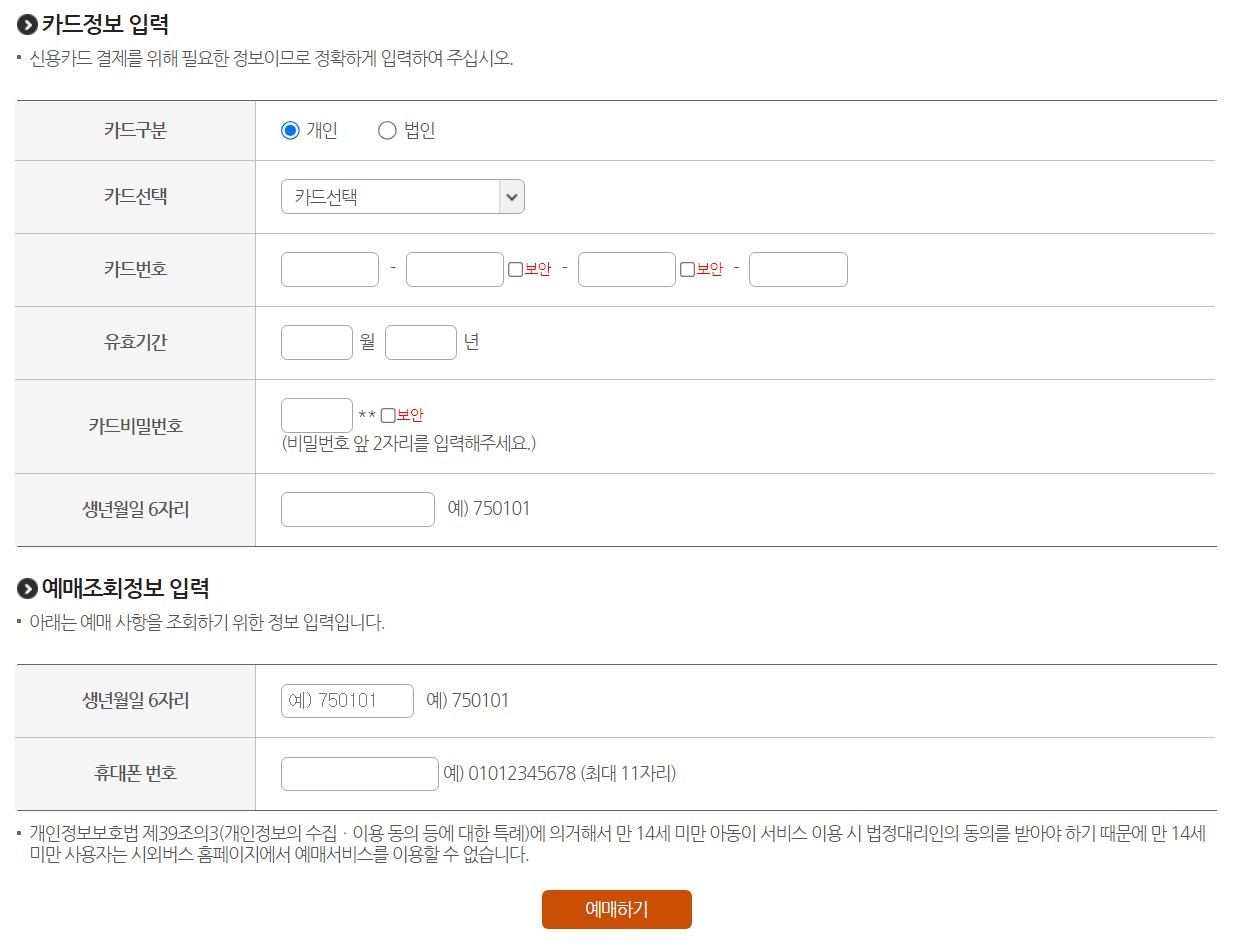Select the 개인 card type radio button
This screenshot has width=1250, height=944.
click(290, 130)
